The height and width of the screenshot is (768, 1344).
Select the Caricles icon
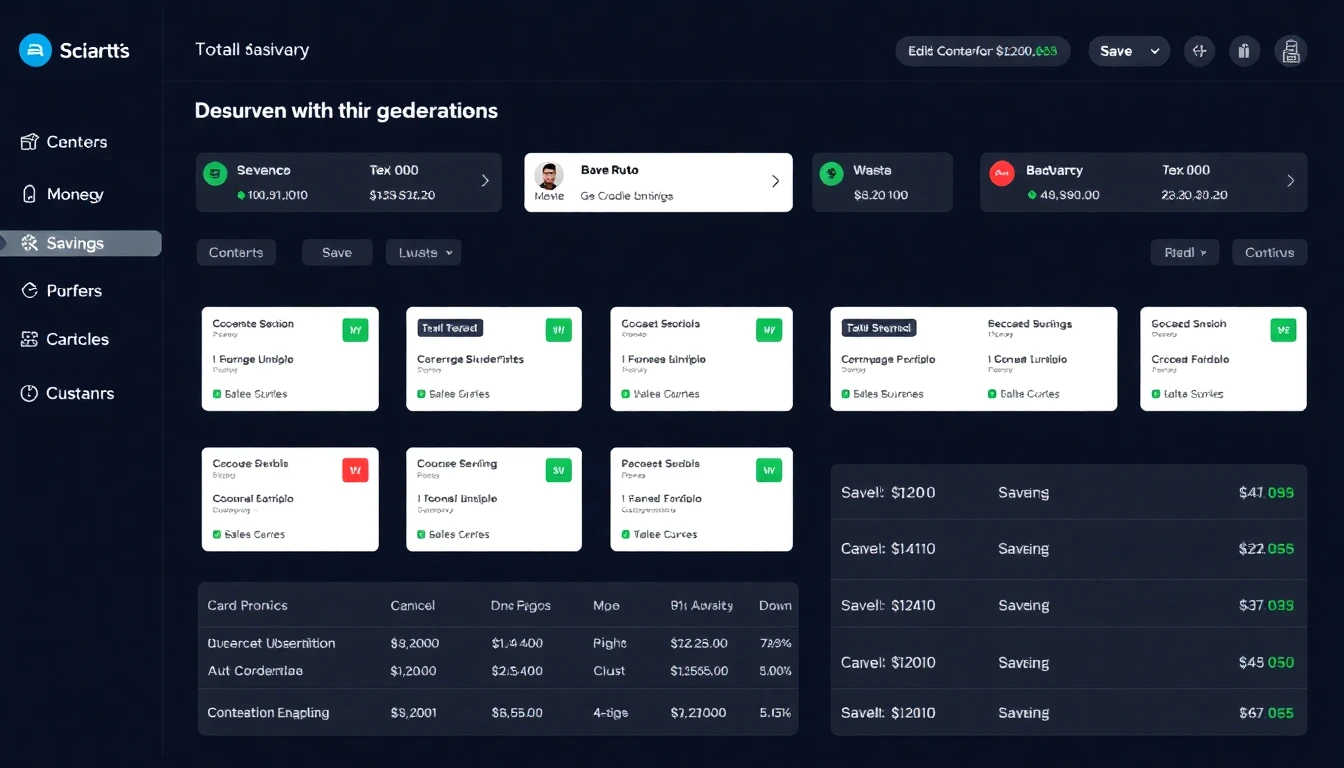point(29,339)
